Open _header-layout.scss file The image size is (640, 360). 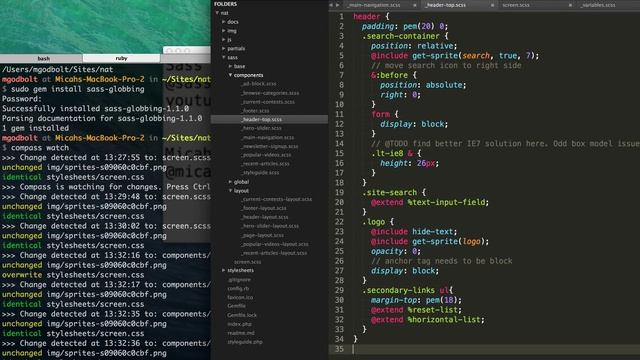coord(264,217)
